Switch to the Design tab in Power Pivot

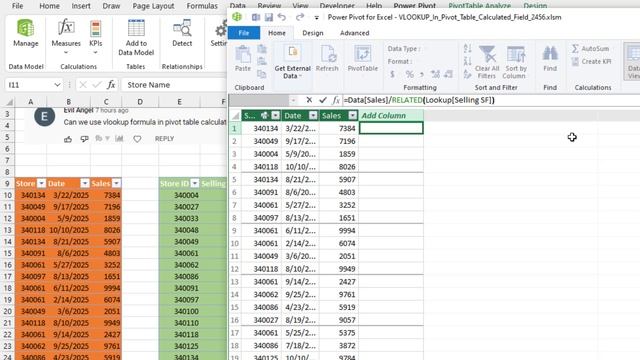click(x=313, y=33)
